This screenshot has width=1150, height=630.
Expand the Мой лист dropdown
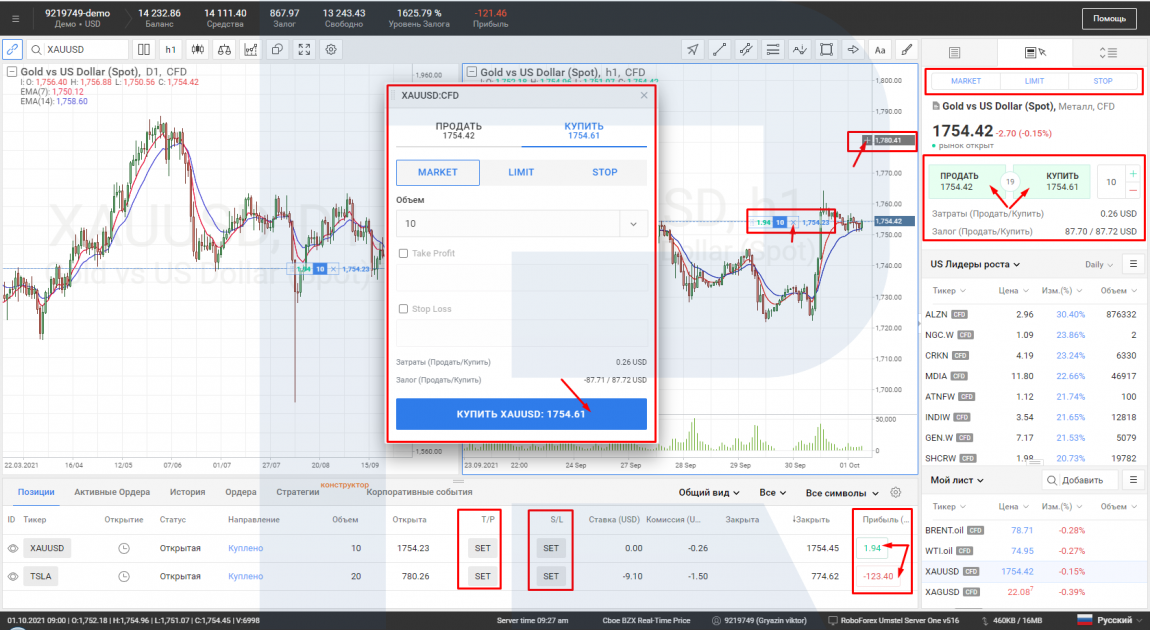957,480
